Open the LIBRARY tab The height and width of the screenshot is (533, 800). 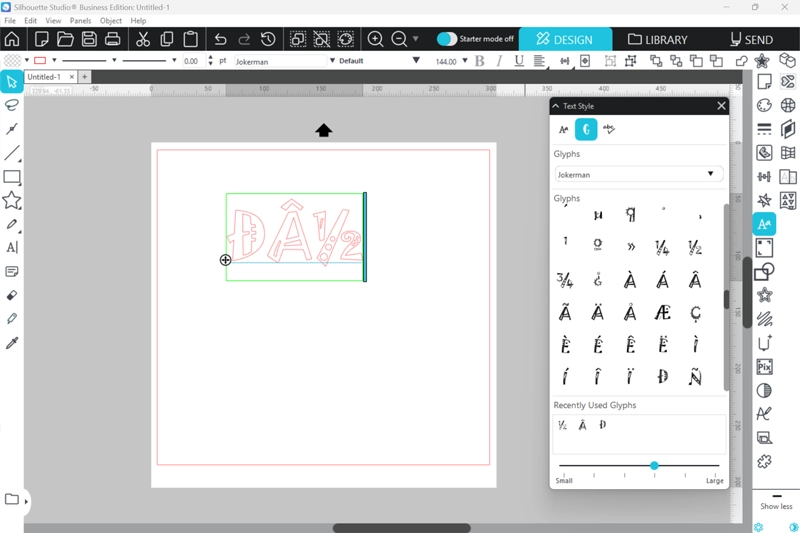pos(657,40)
